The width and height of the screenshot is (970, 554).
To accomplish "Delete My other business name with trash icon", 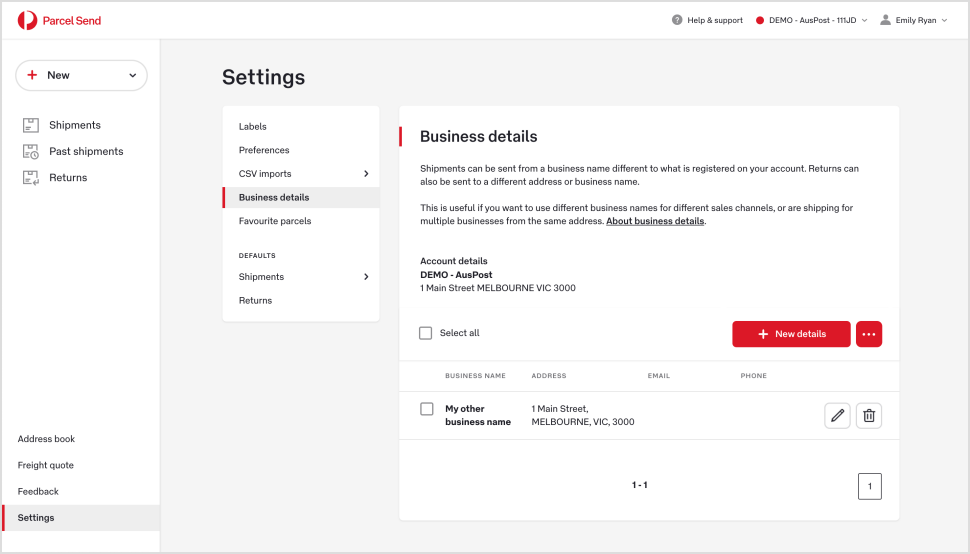I will coord(869,415).
